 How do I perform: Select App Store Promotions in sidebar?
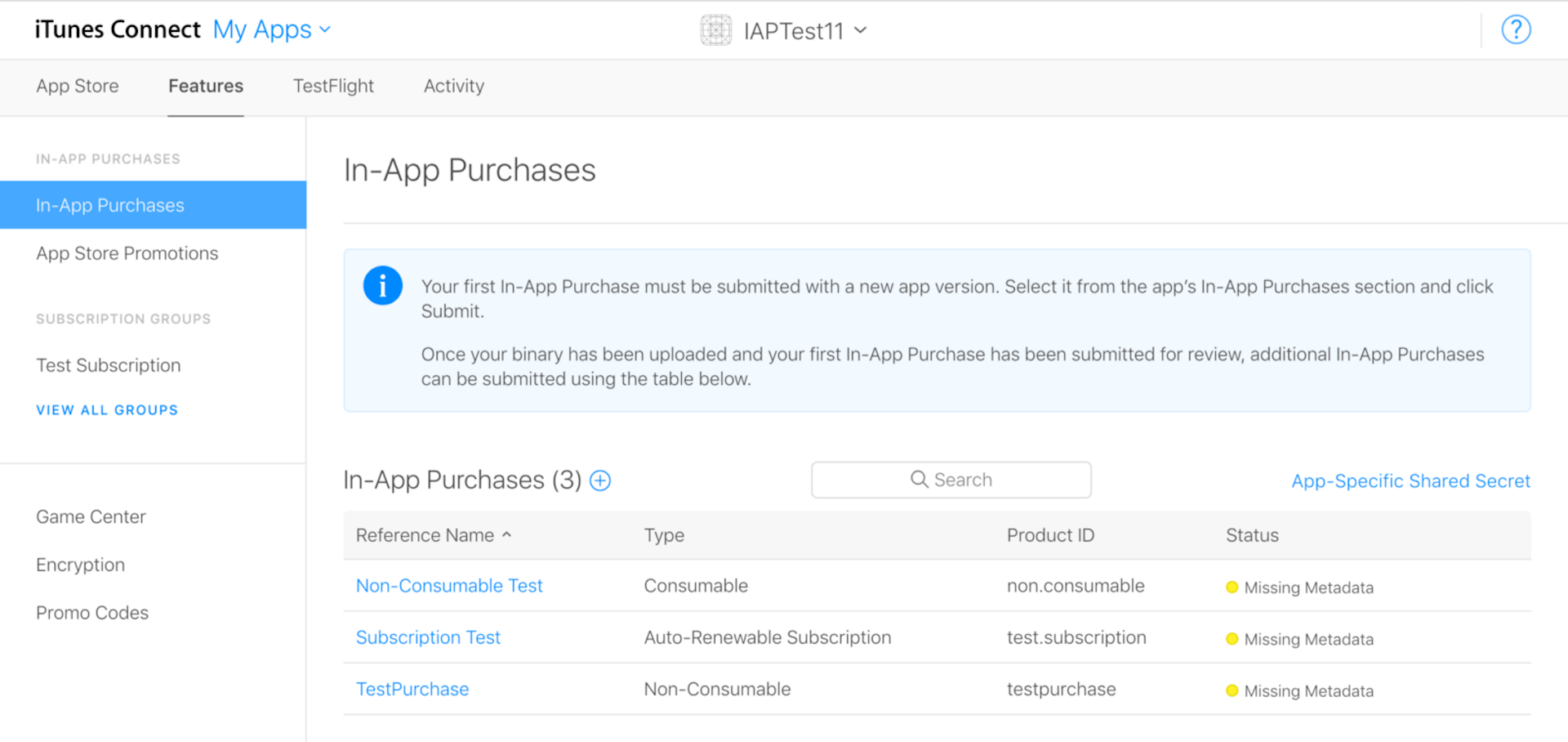click(x=127, y=253)
